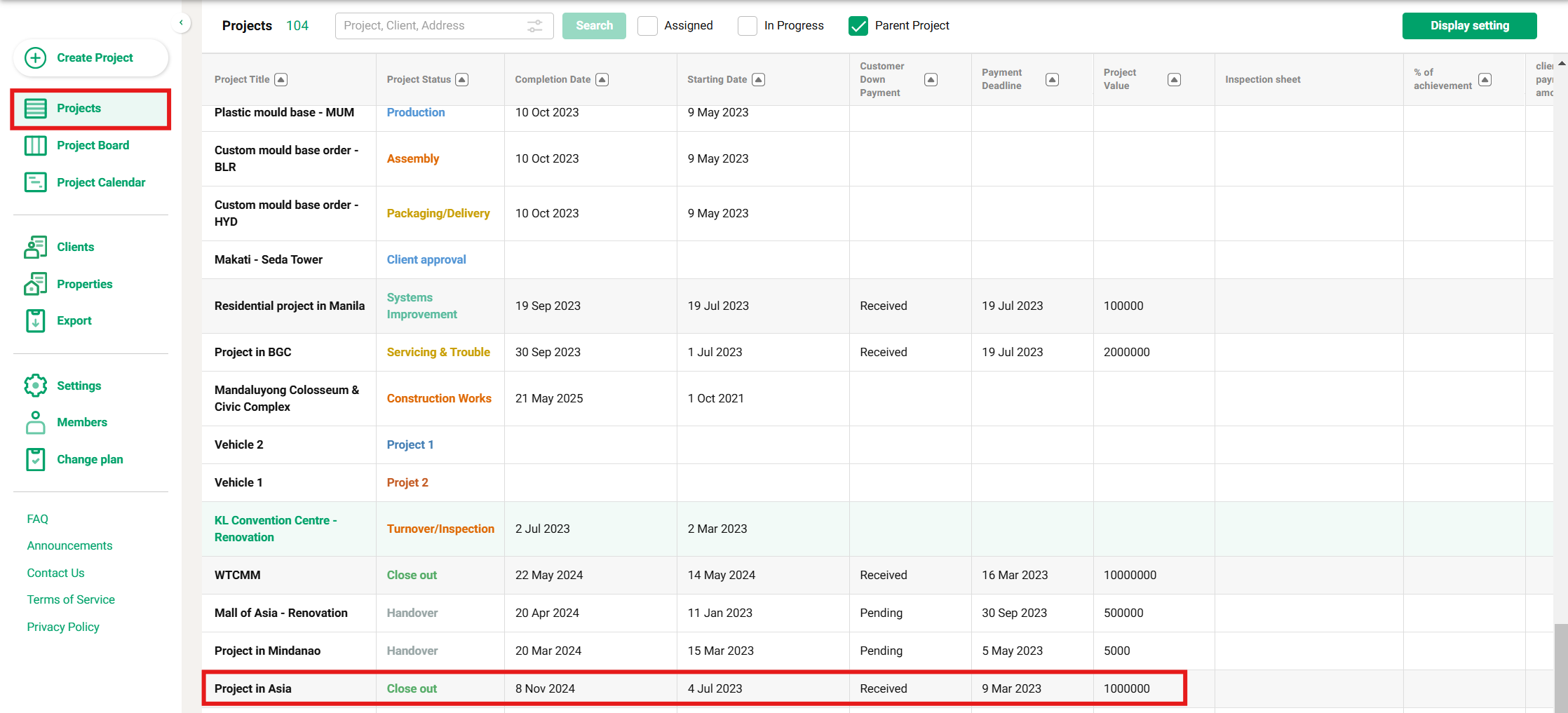
Task: Click the Export download icon
Action: 36,320
